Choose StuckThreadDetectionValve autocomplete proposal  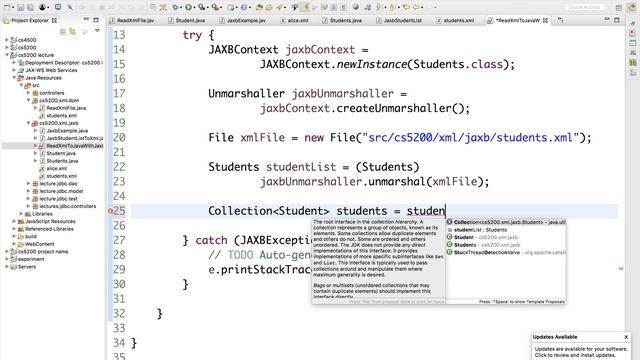click(x=506, y=253)
